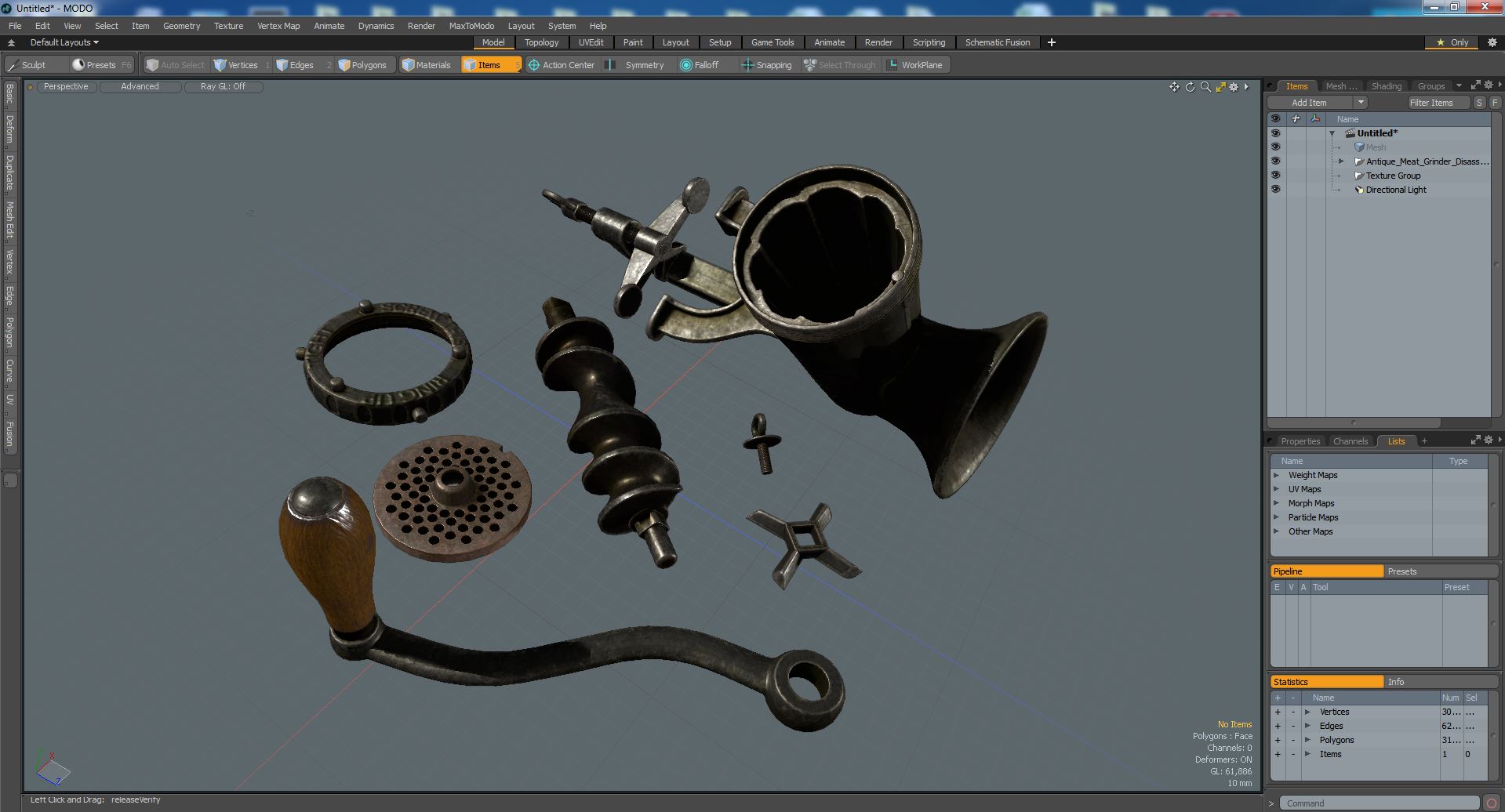1505x812 pixels.
Task: Maximize viewport with the yellow expand icon
Action: pyautogui.click(x=1220, y=87)
